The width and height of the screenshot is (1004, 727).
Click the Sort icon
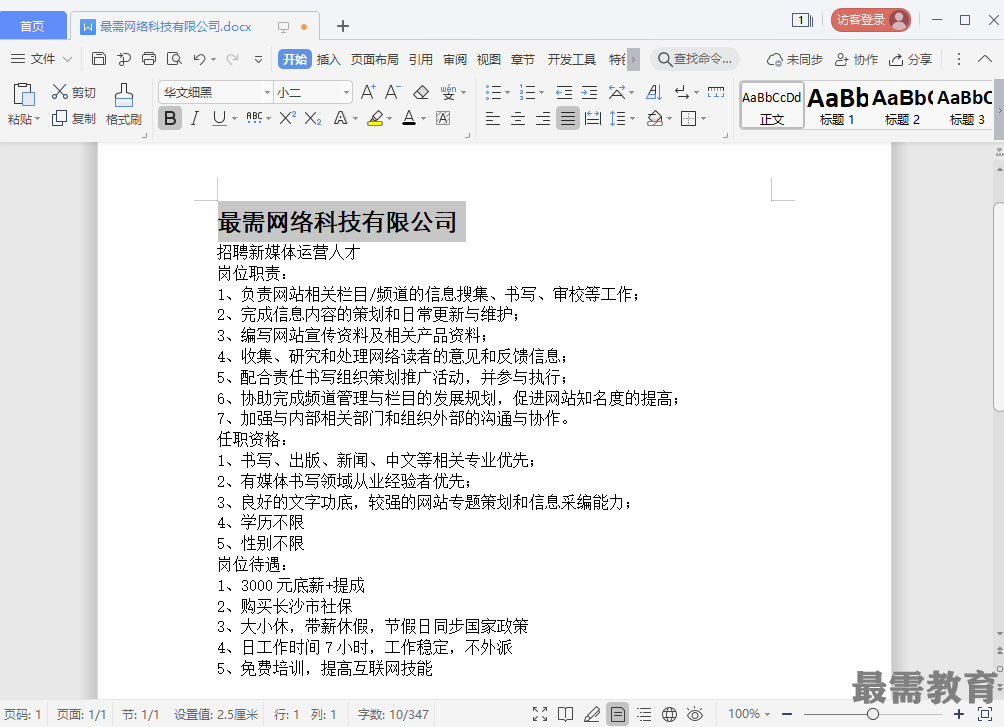pyautogui.click(x=654, y=92)
